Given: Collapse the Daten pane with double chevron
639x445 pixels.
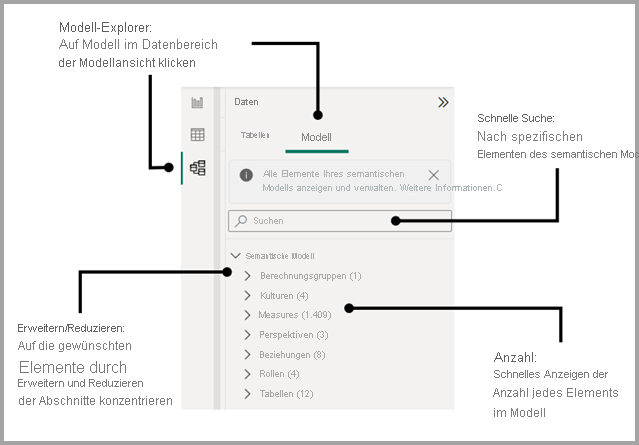Looking at the screenshot, I should 443,102.
